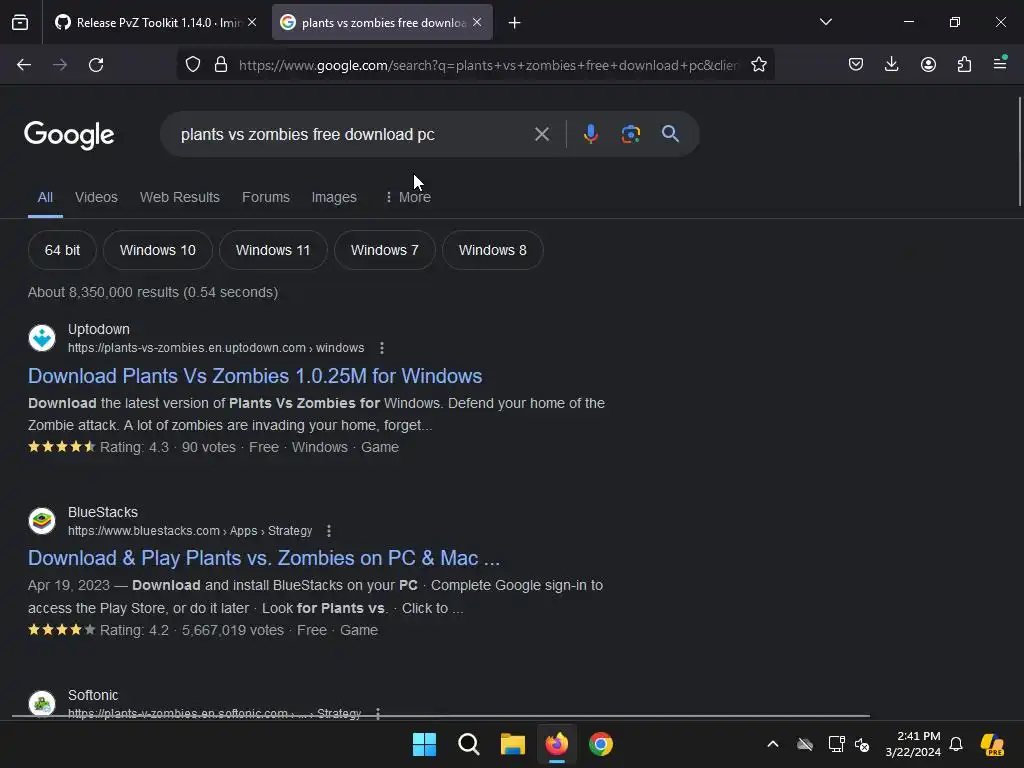The image size is (1024, 768).
Task: Open the Firefox application menu
Action: pos(1000,63)
